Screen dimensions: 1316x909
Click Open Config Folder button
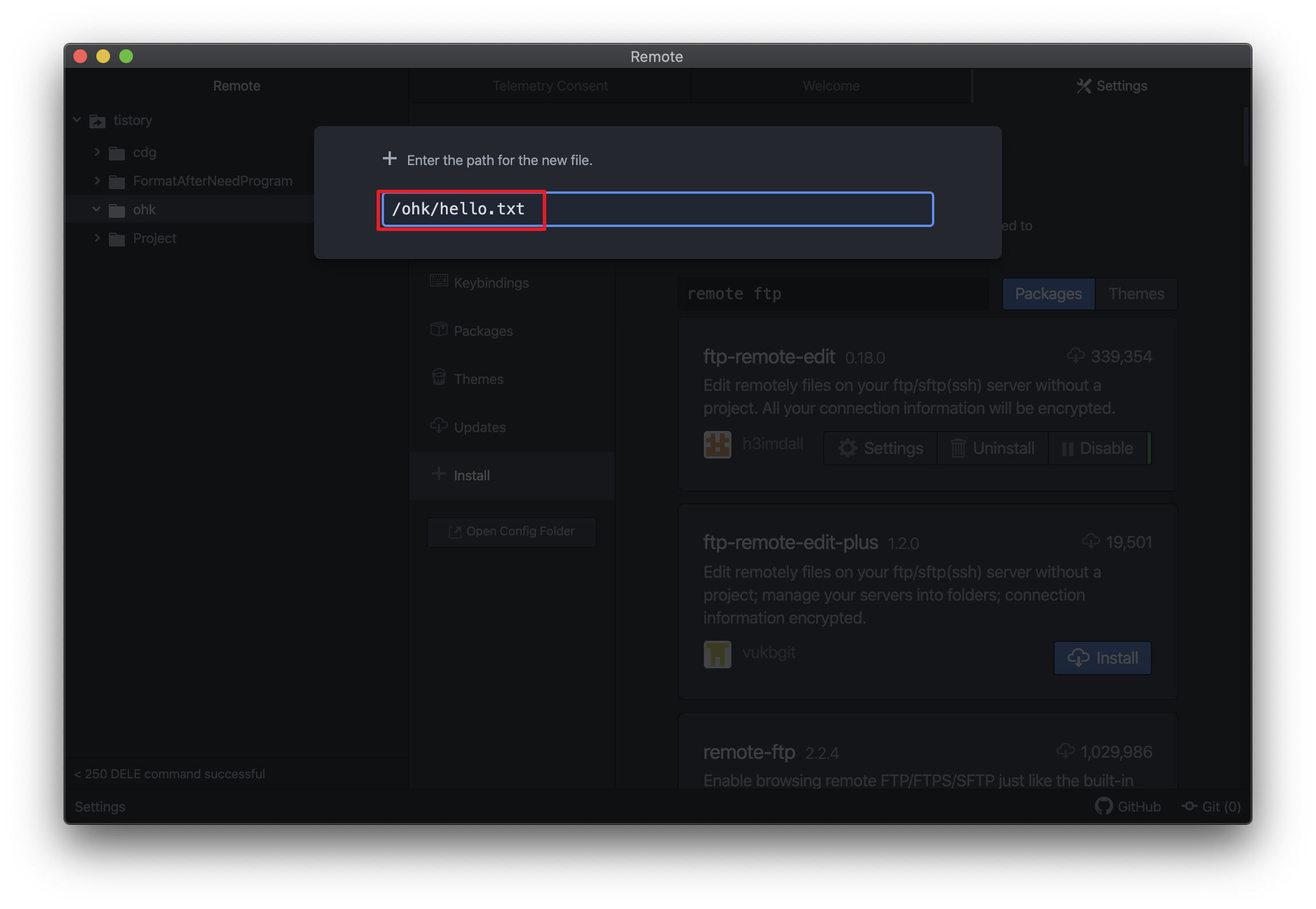[x=512, y=532]
